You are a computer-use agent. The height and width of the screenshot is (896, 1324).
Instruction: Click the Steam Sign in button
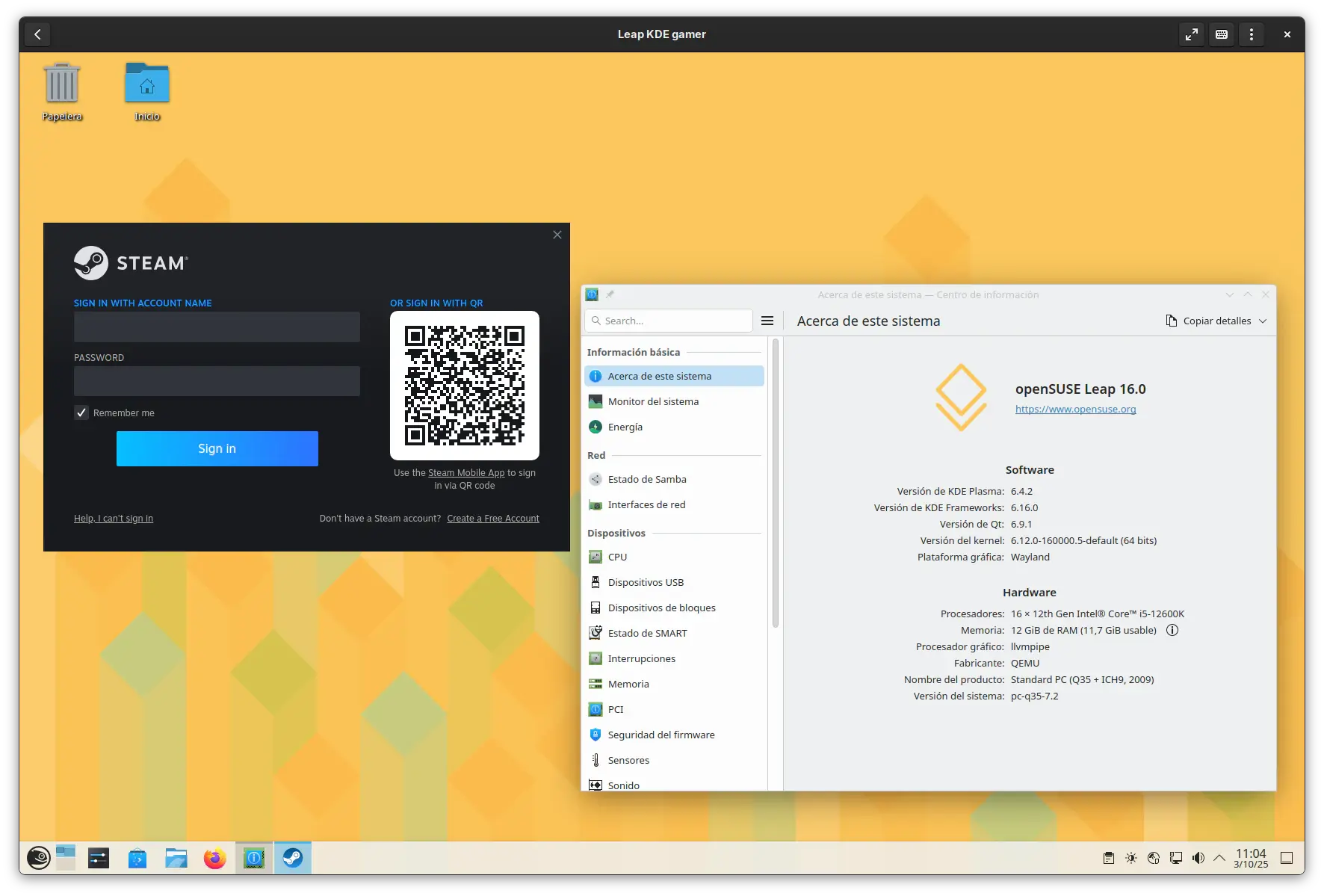(217, 448)
